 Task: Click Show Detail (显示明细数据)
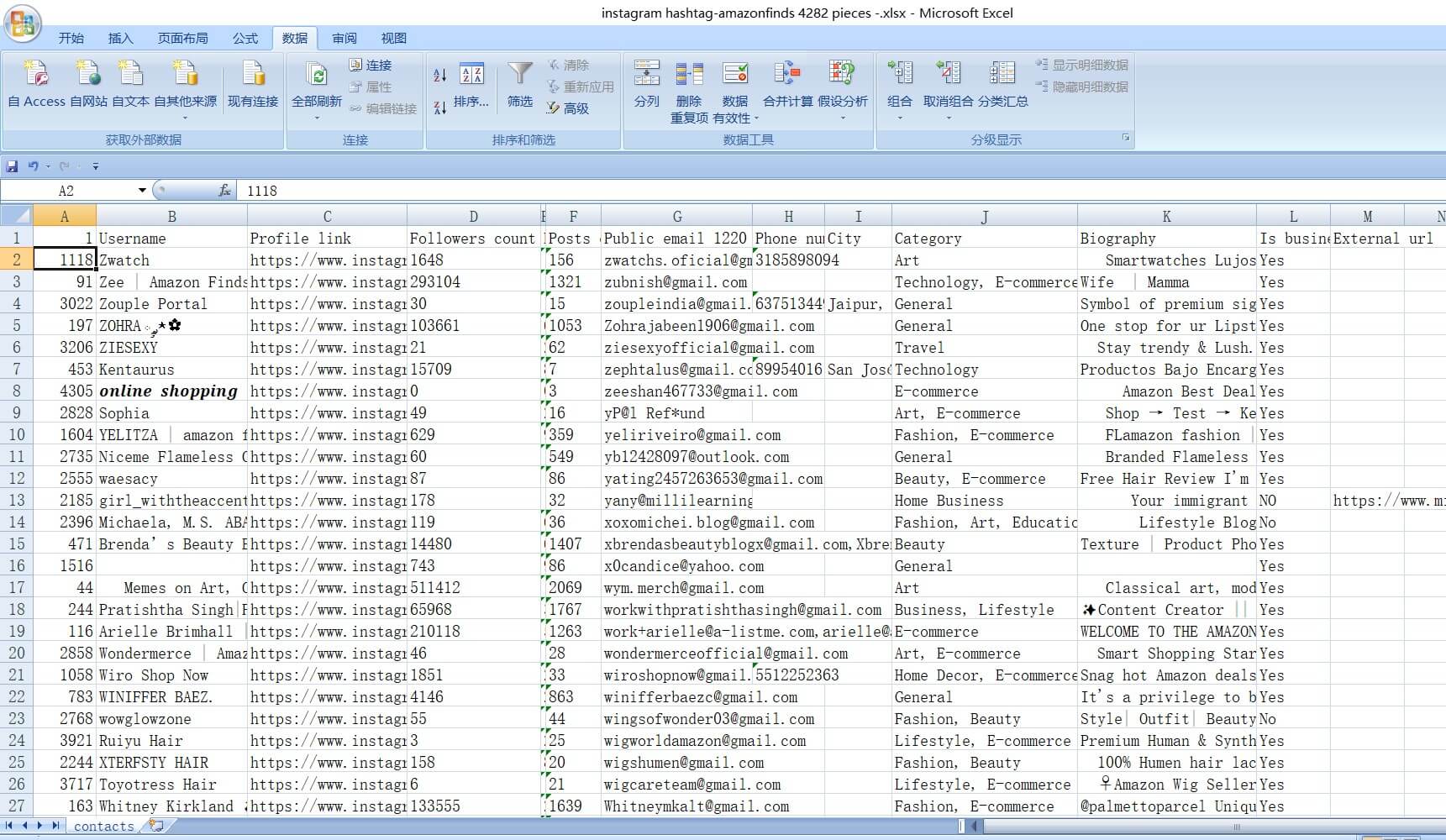click(1082, 65)
